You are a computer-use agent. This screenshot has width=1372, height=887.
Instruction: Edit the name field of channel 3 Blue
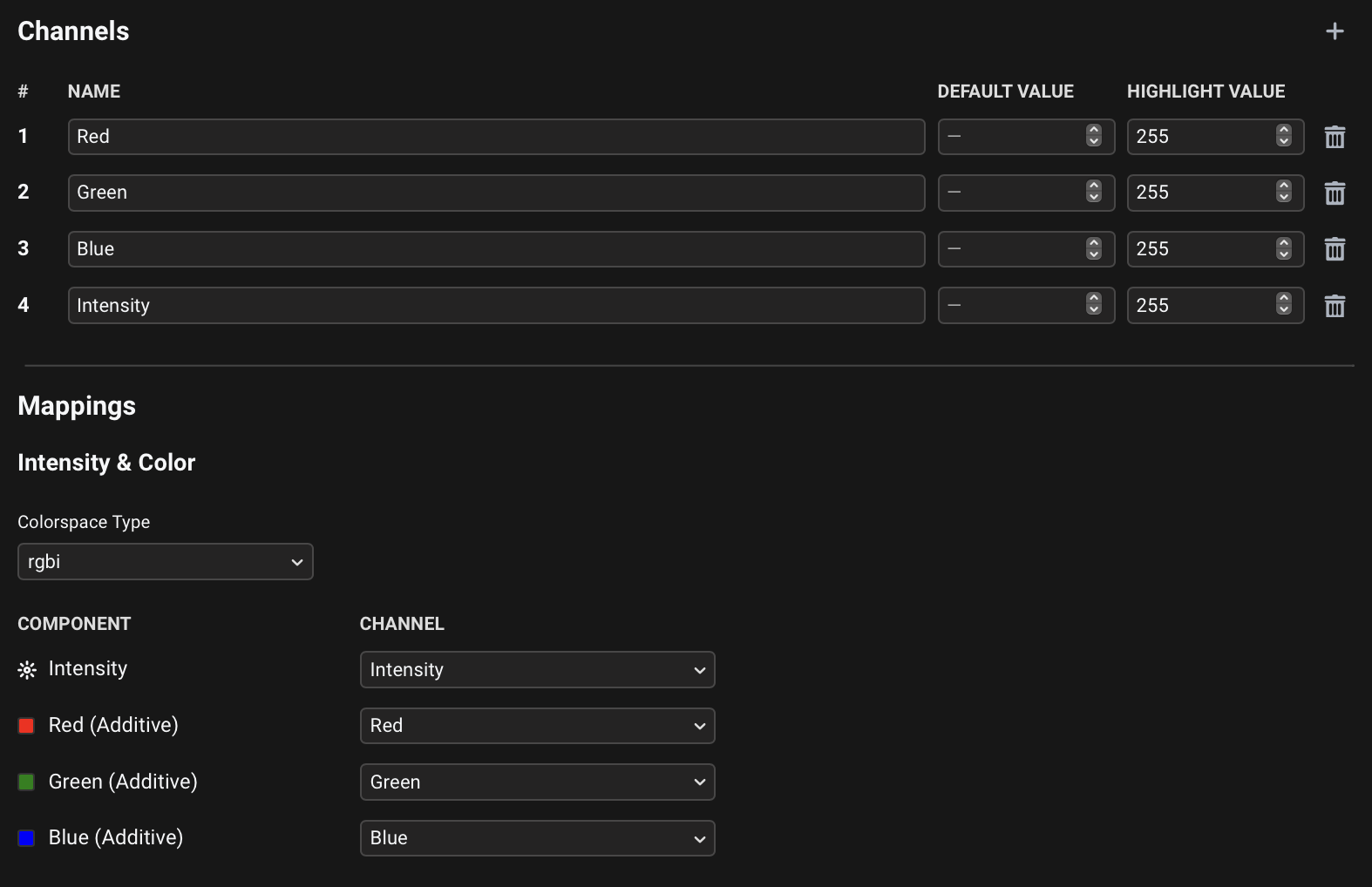pos(496,249)
